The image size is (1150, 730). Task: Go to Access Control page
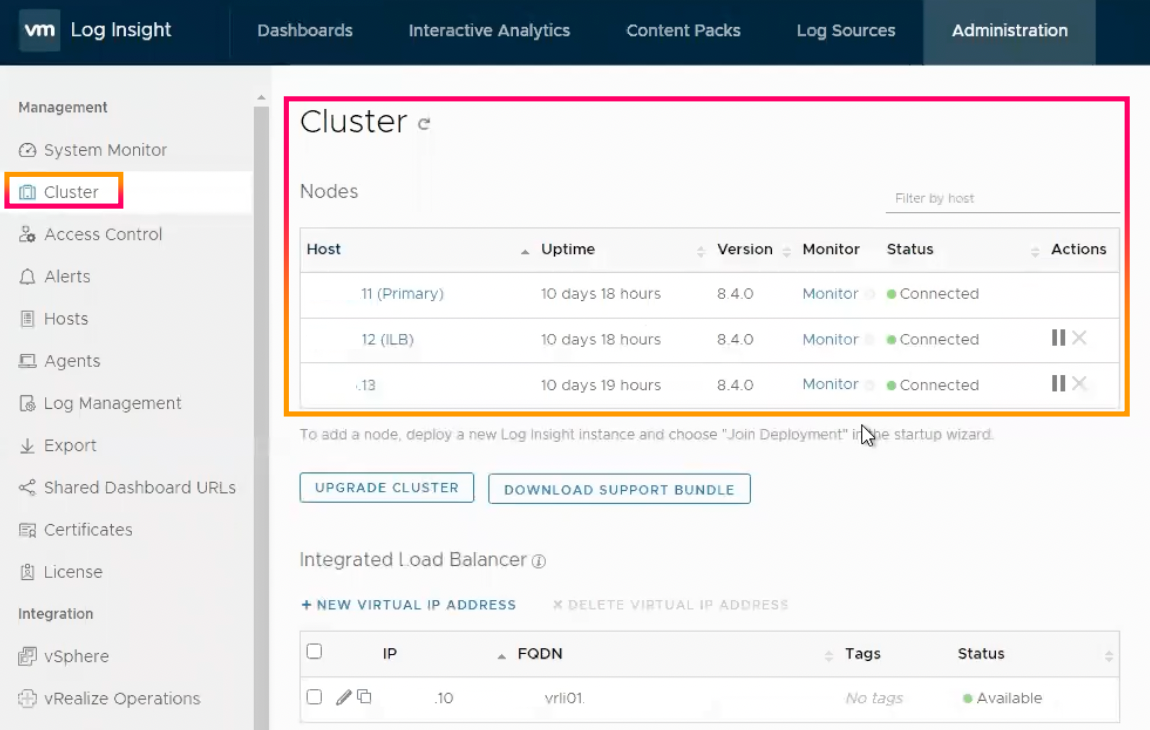103,235
